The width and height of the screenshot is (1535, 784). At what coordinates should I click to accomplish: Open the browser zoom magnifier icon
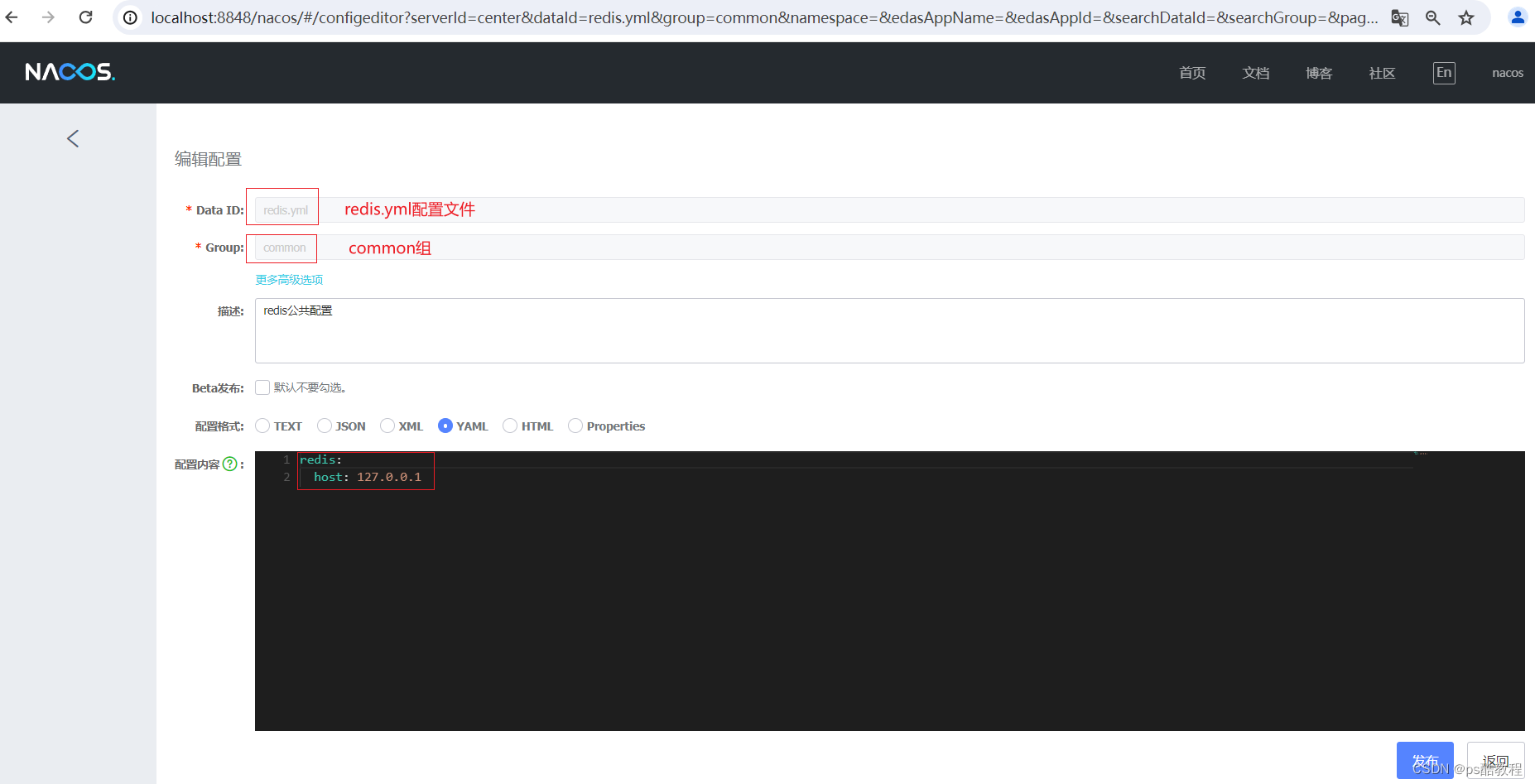point(1433,17)
